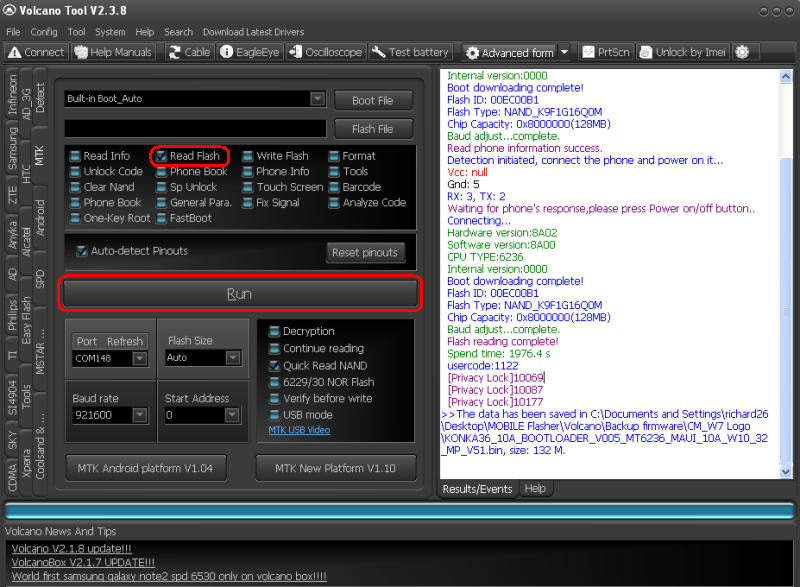This screenshot has height=587, width=800.
Task: Take a screenshot with PrtScn
Action: (x=590, y=52)
